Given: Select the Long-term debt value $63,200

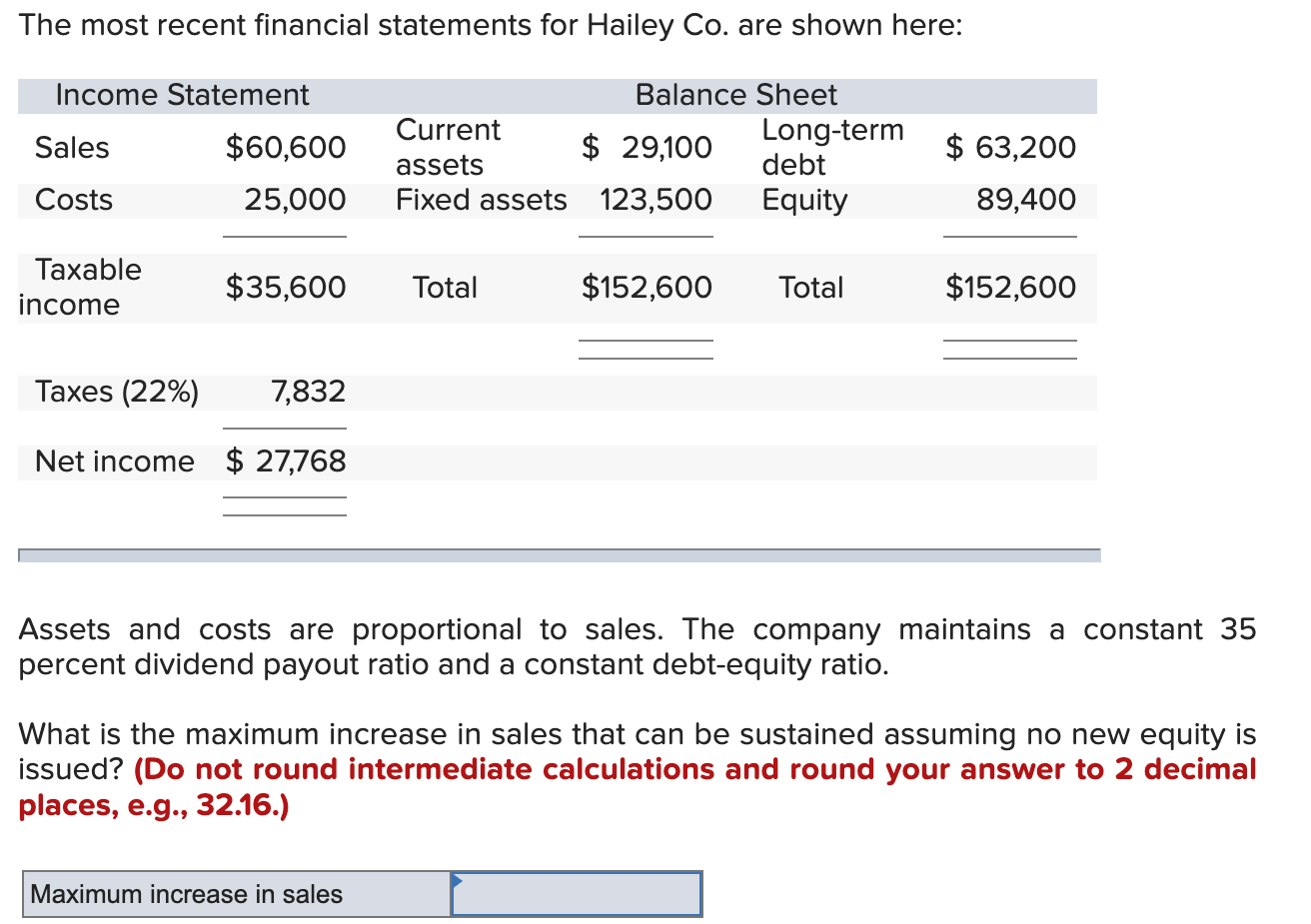Looking at the screenshot, I should pos(1011,148).
